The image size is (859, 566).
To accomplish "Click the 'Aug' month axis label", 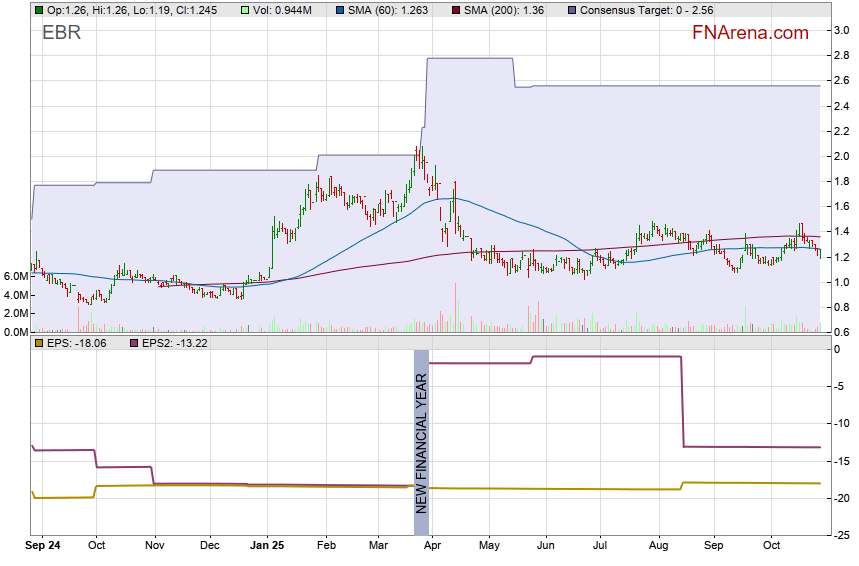I will (658, 546).
